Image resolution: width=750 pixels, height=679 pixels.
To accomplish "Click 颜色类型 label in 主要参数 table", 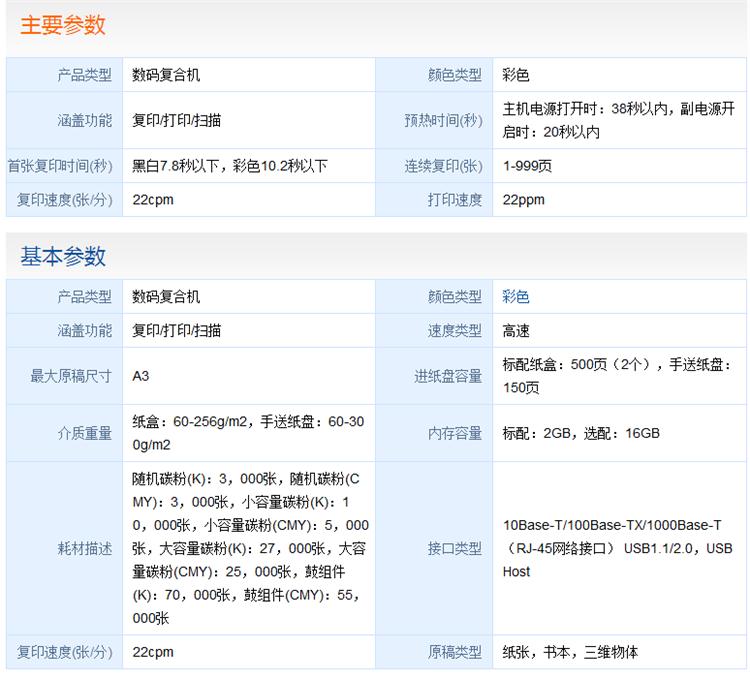I will click(x=455, y=75).
